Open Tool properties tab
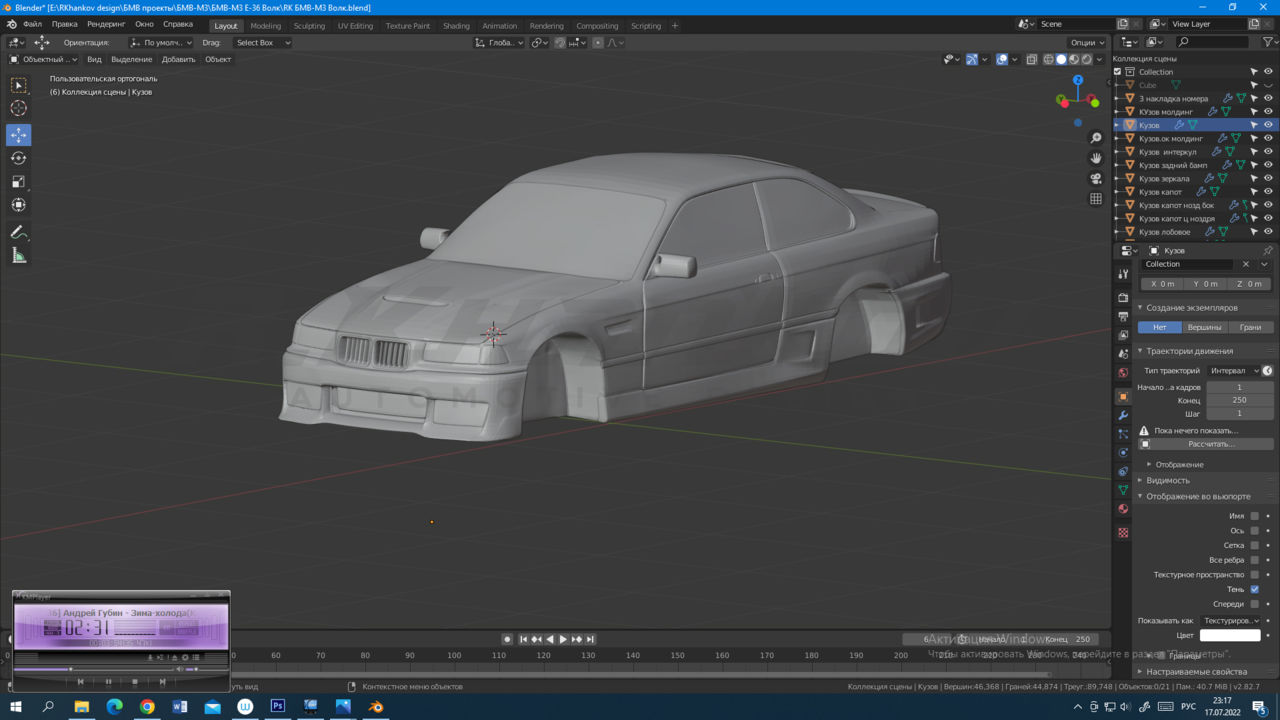1280x720 pixels. coord(1123,274)
